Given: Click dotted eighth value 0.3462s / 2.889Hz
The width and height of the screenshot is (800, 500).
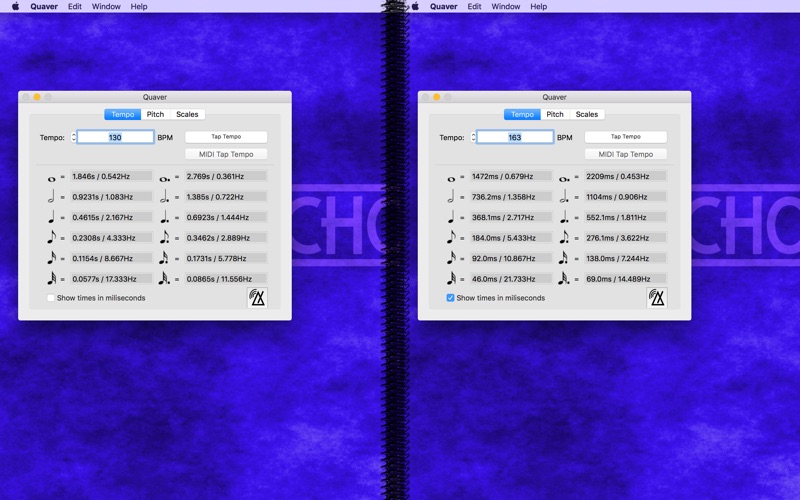Looking at the screenshot, I should pyautogui.click(x=226, y=238).
